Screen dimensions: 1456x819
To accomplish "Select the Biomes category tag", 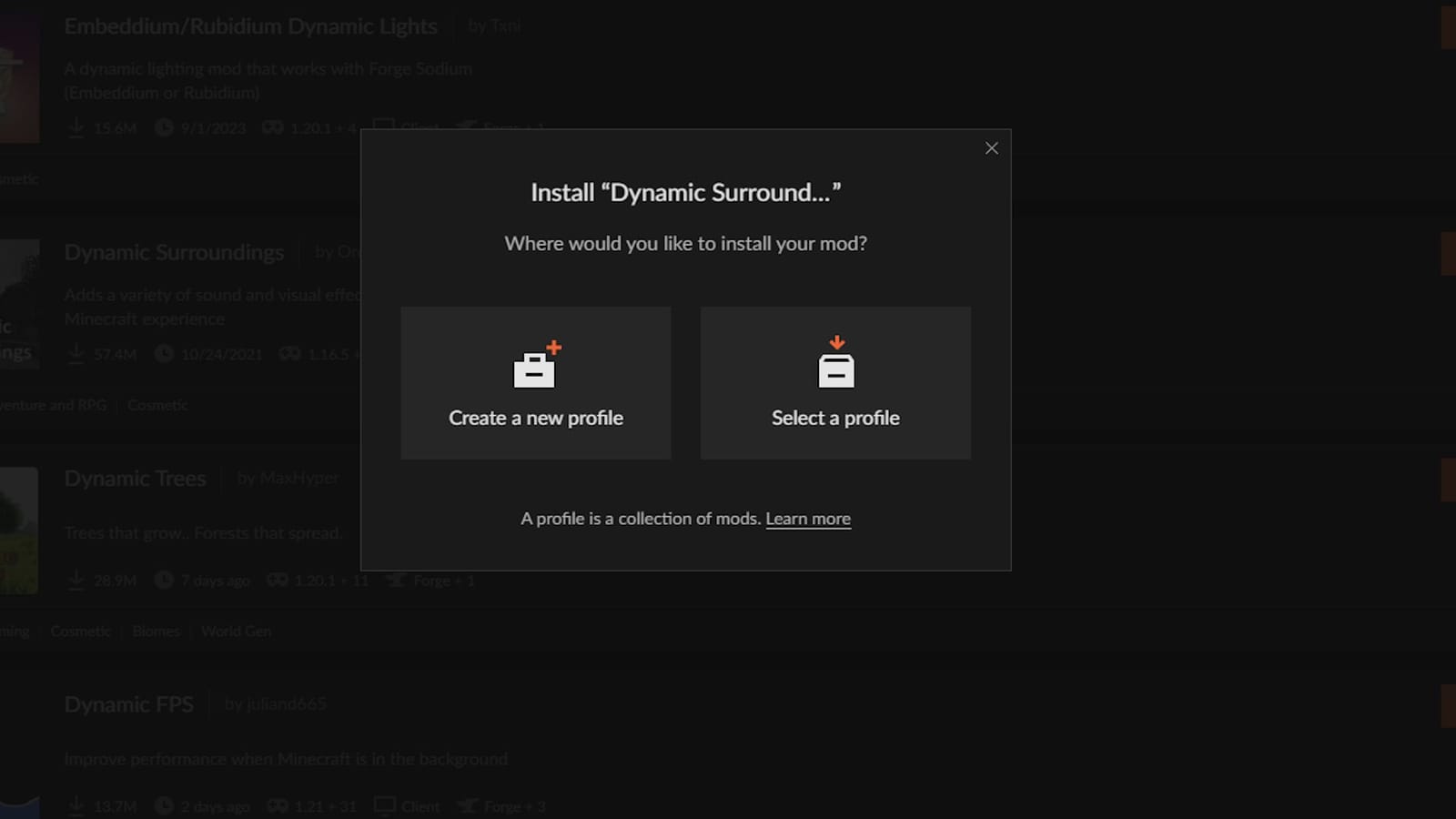I will 156,632.
